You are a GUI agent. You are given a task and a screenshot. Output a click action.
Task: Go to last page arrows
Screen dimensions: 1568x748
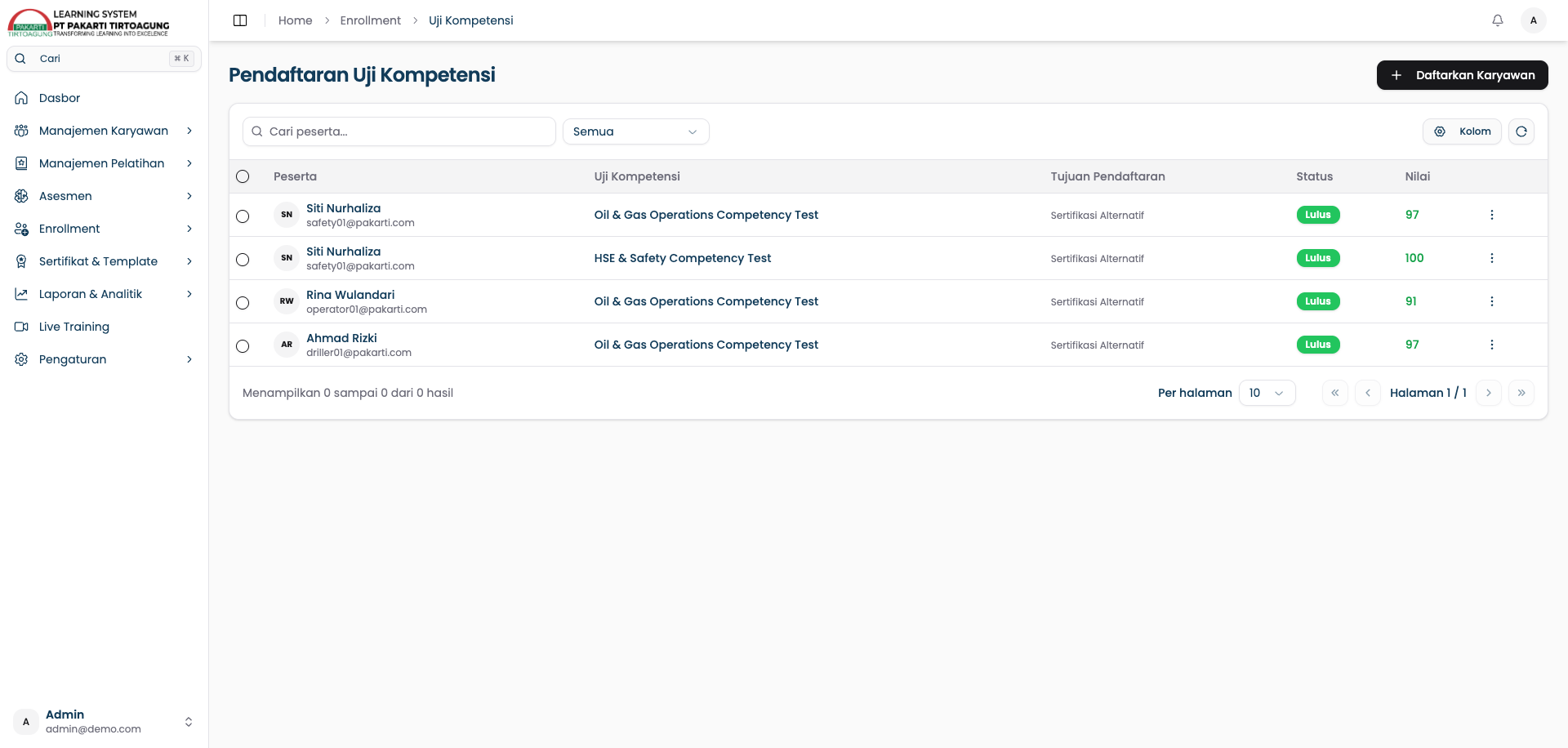tap(1521, 393)
